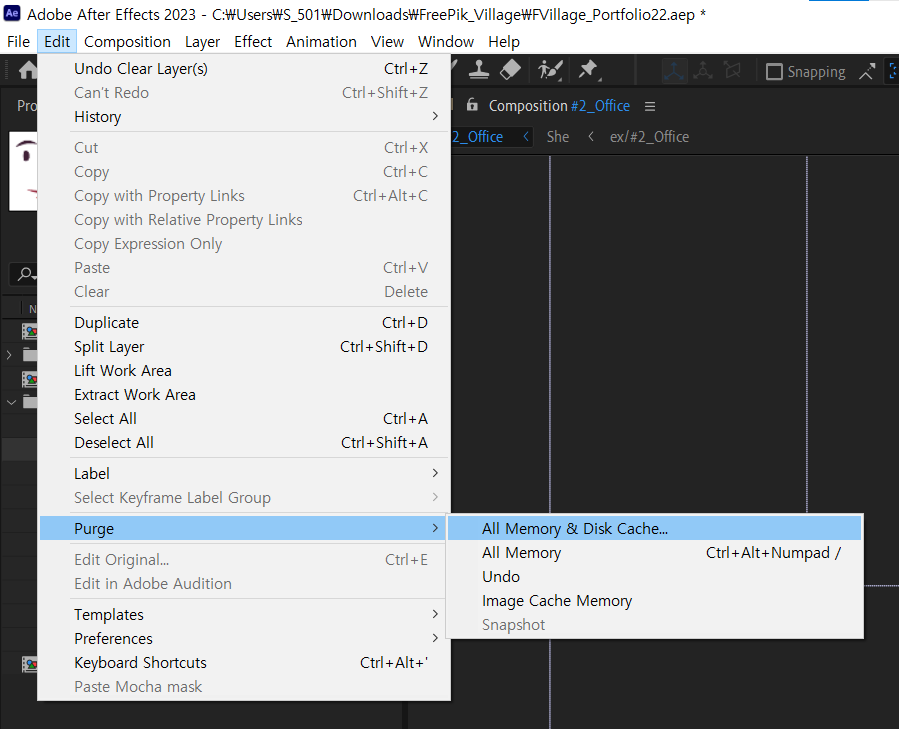The image size is (899, 729).
Task: Choose Split Layer
Action: tap(244, 346)
